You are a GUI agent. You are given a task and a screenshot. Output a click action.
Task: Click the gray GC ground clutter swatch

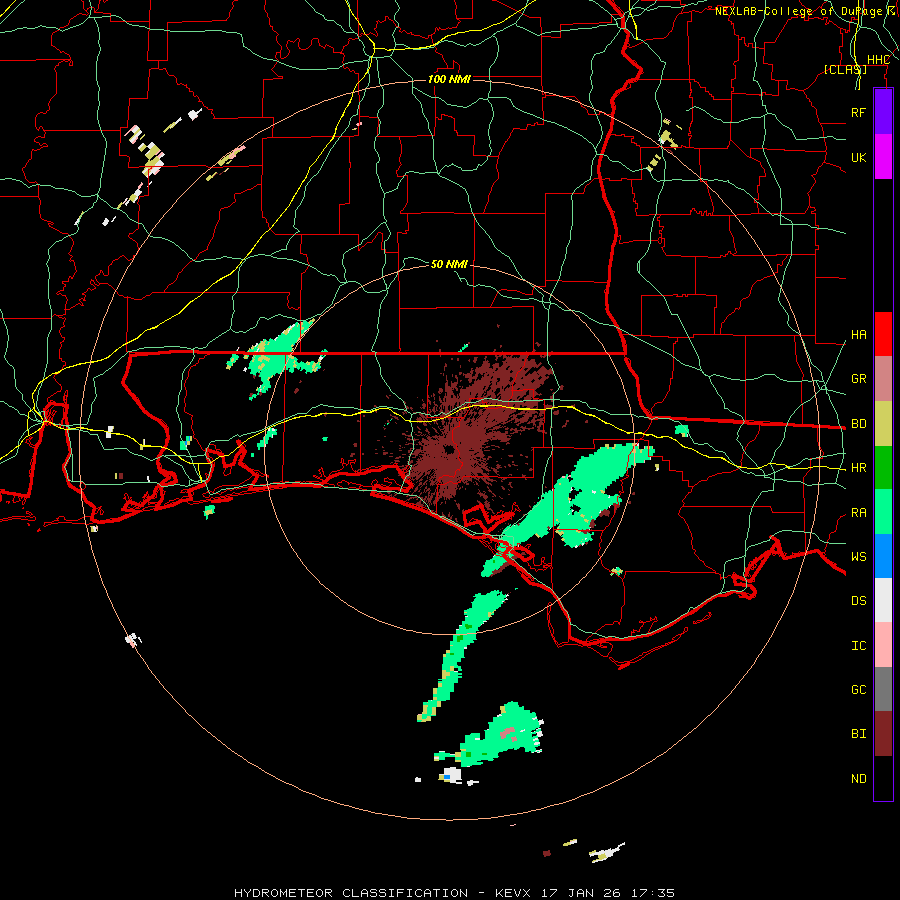coord(883,689)
